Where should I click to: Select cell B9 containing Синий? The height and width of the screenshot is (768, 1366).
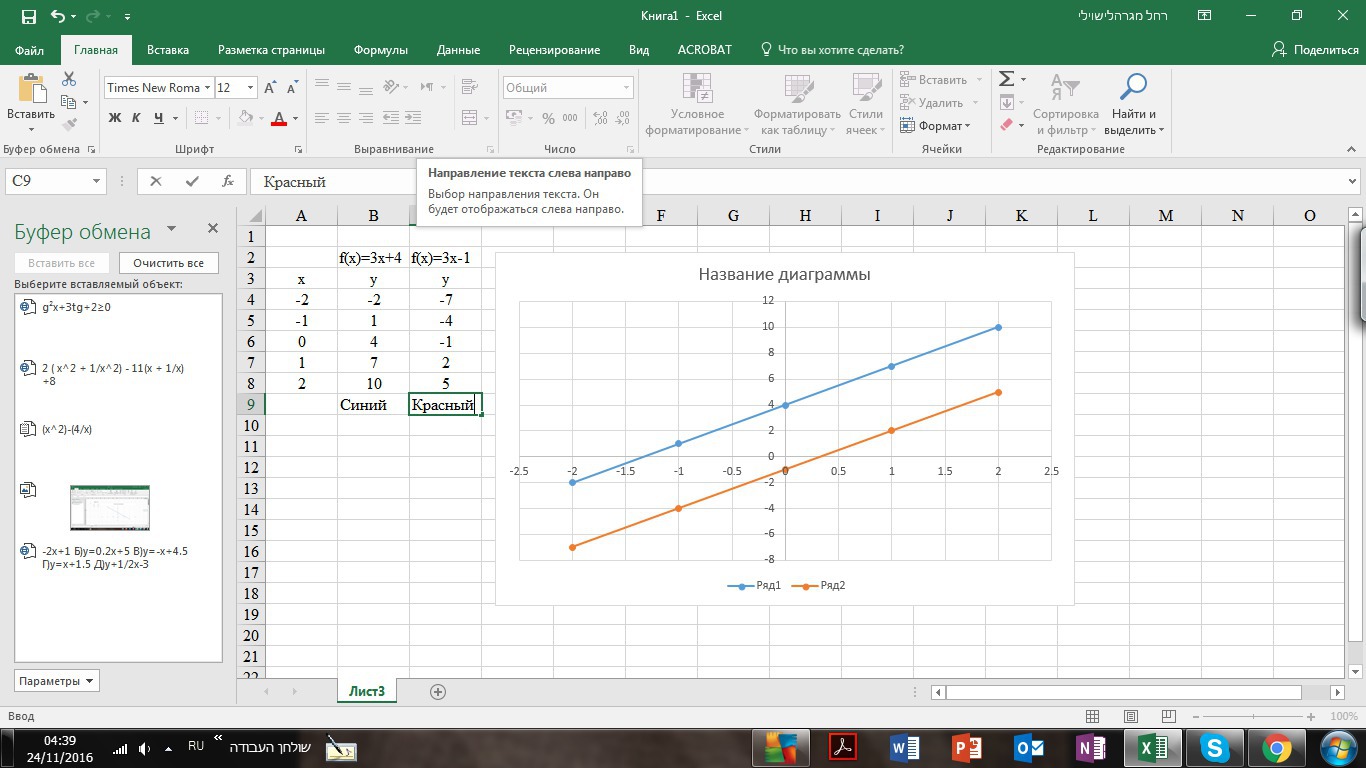click(373, 404)
